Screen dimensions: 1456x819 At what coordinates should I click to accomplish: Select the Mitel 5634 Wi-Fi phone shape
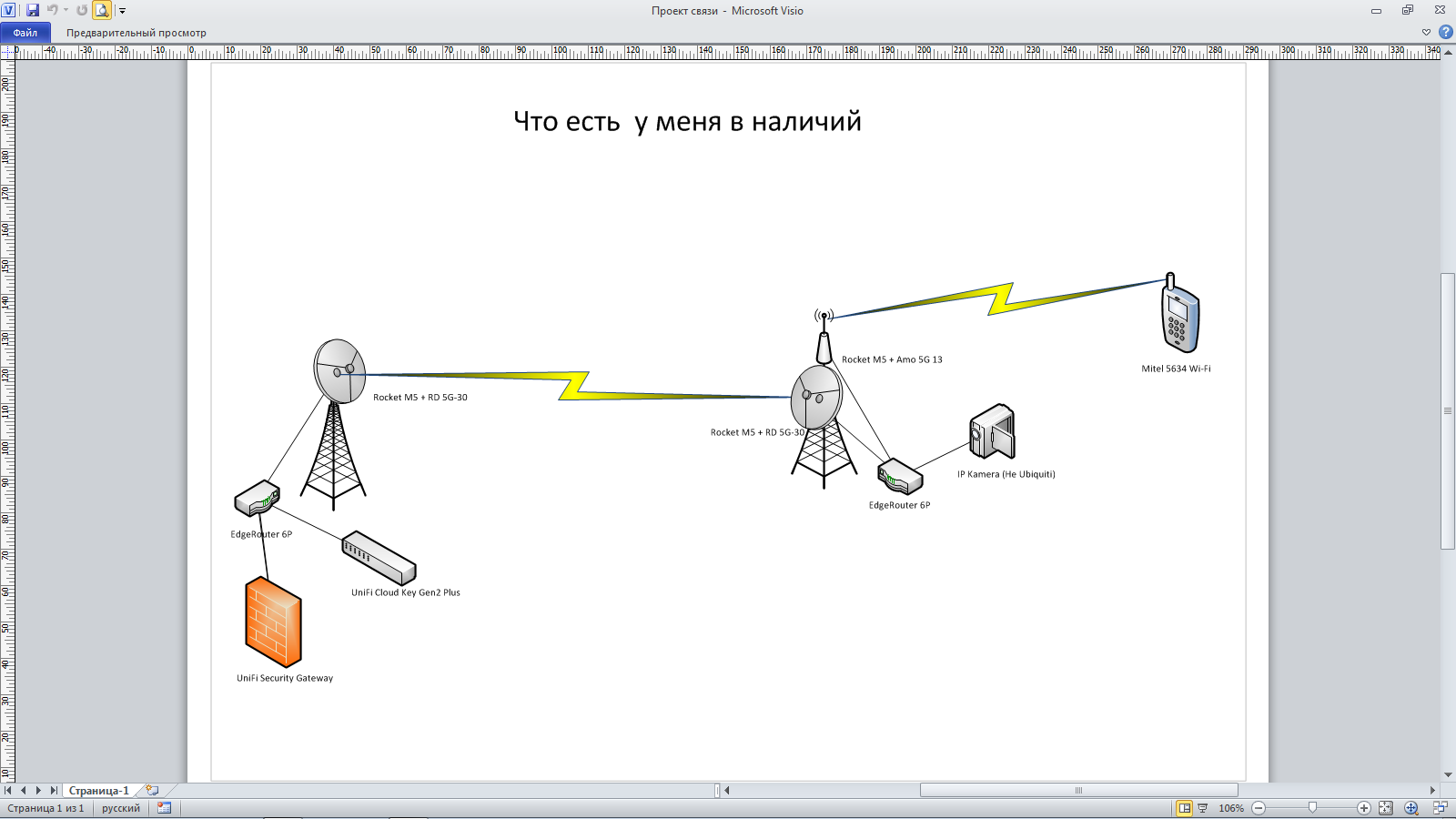tap(1180, 313)
